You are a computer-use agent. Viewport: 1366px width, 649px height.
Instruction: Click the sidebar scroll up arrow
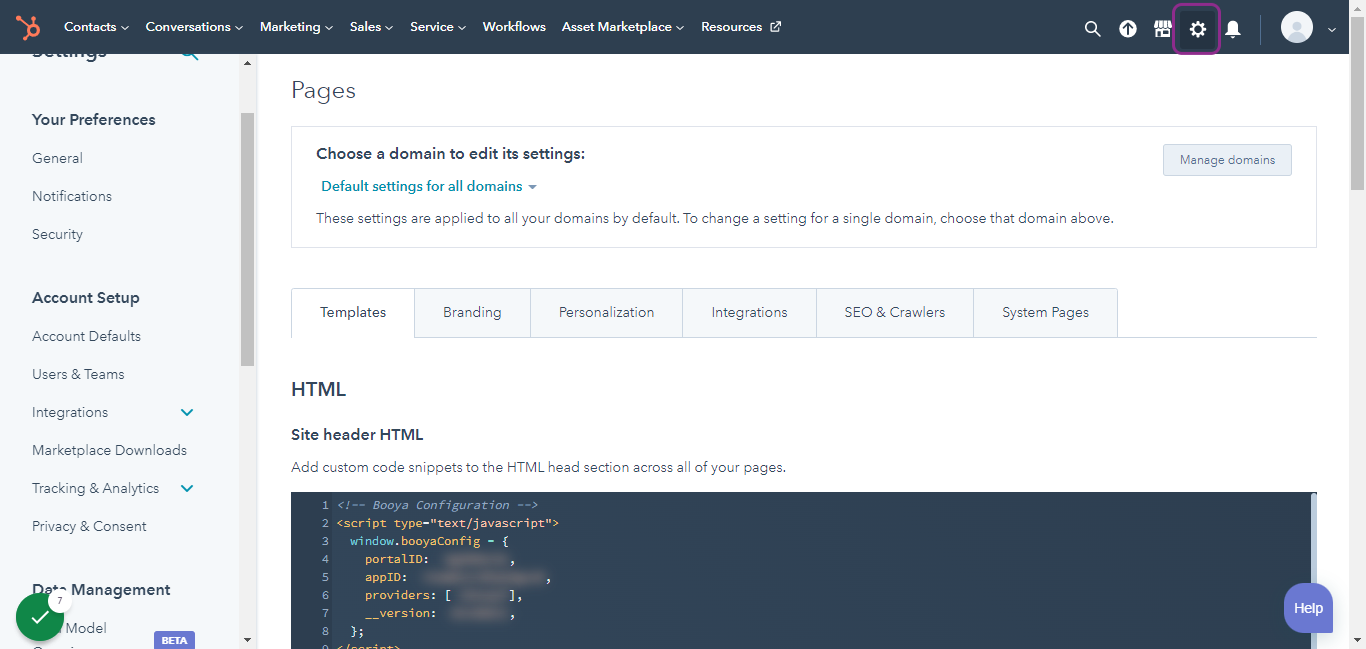click(247, 63)
